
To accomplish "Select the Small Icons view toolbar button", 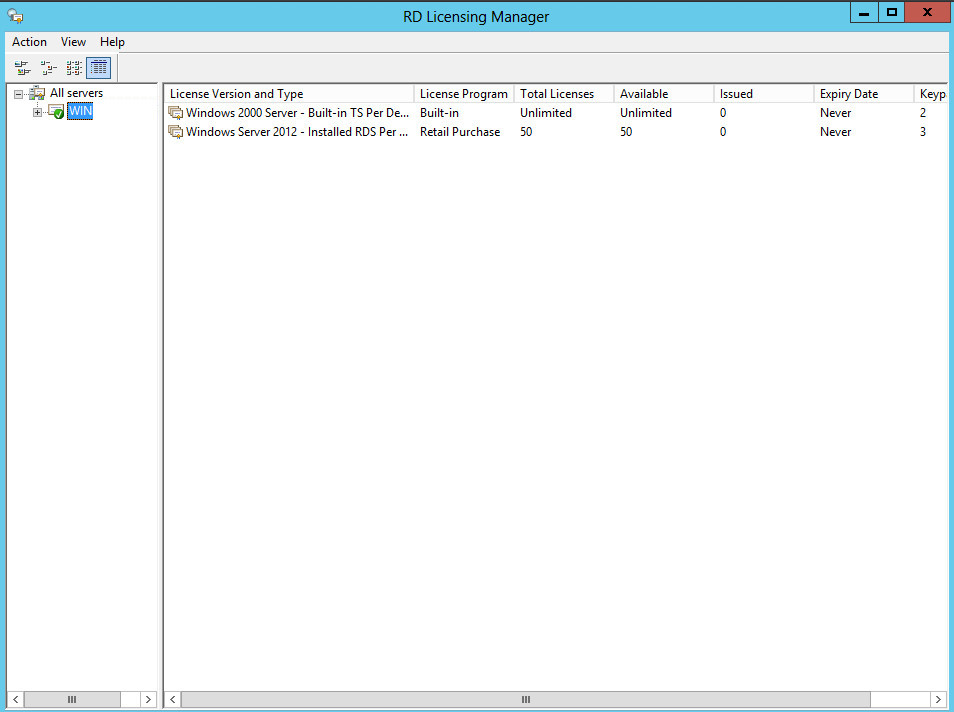I will (48, 68).
